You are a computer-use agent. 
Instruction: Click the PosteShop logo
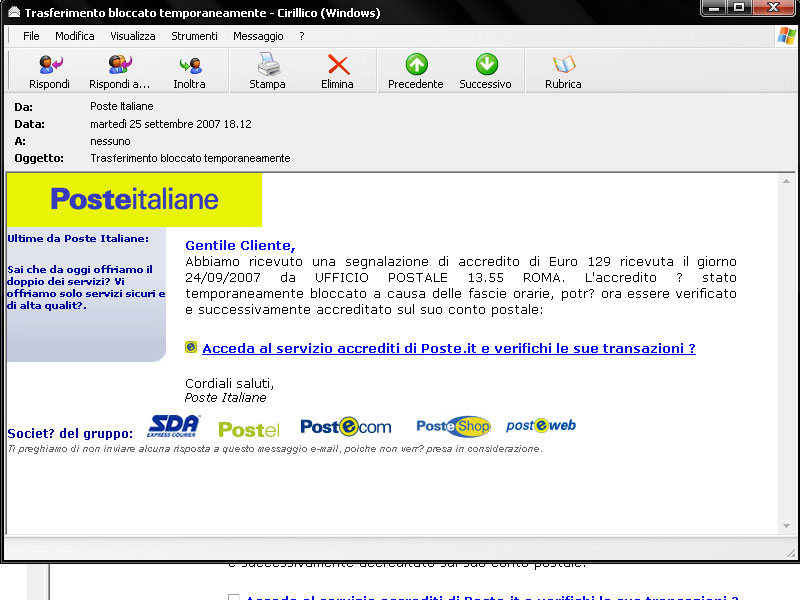(x=453, y=427)
